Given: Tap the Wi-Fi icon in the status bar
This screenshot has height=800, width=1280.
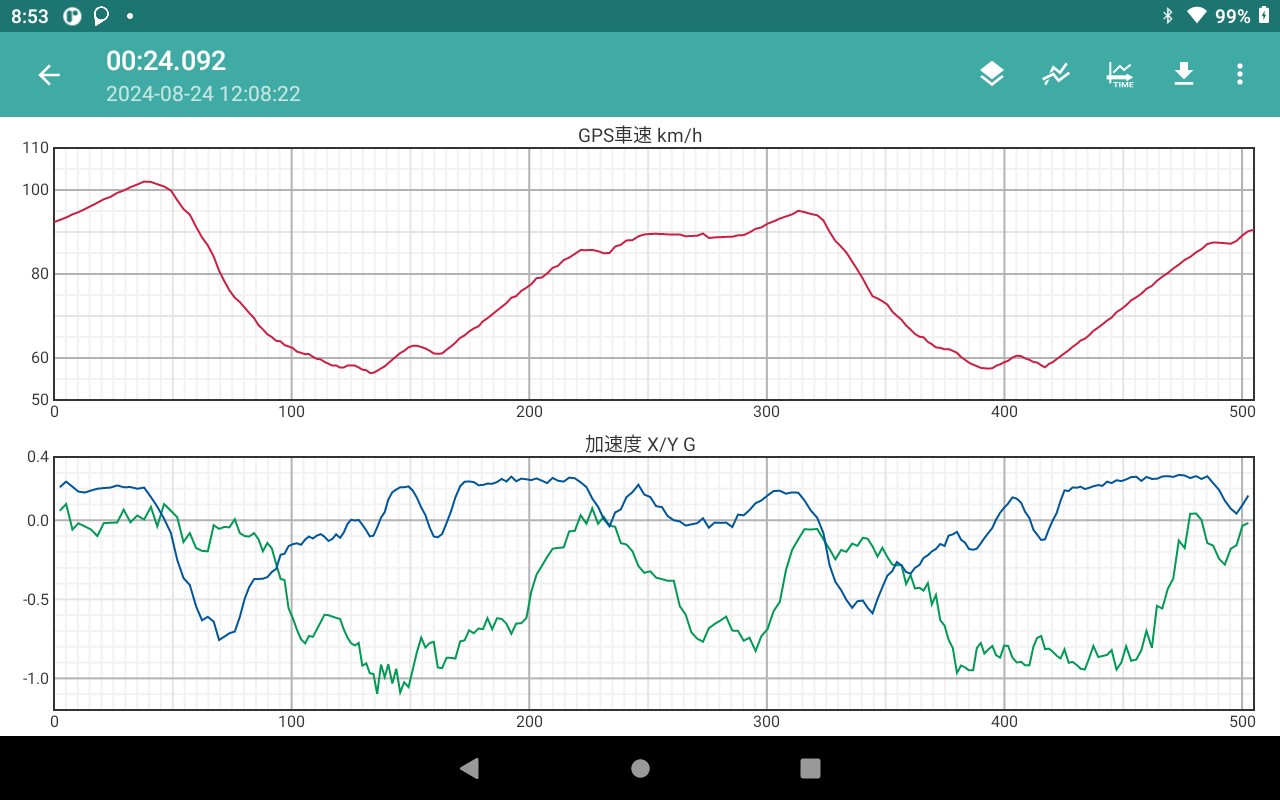Looking at the screenshot, I should (x=1196, y=16).
